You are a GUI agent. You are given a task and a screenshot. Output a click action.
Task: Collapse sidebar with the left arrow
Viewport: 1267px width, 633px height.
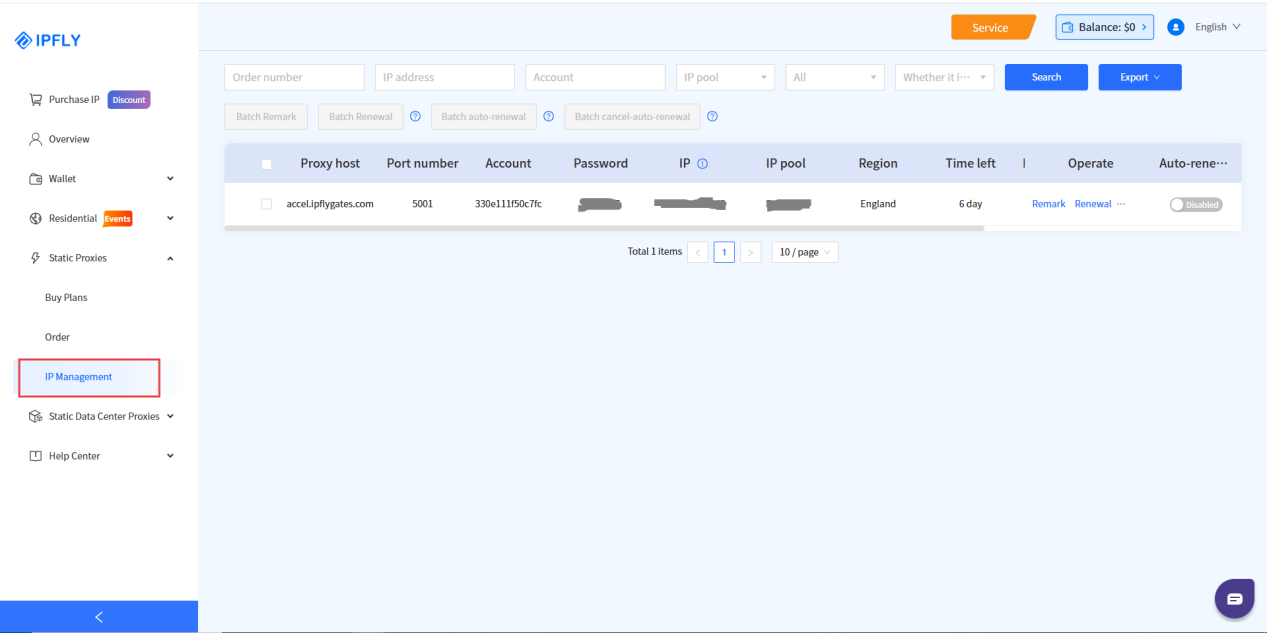(x=98, y=617)
